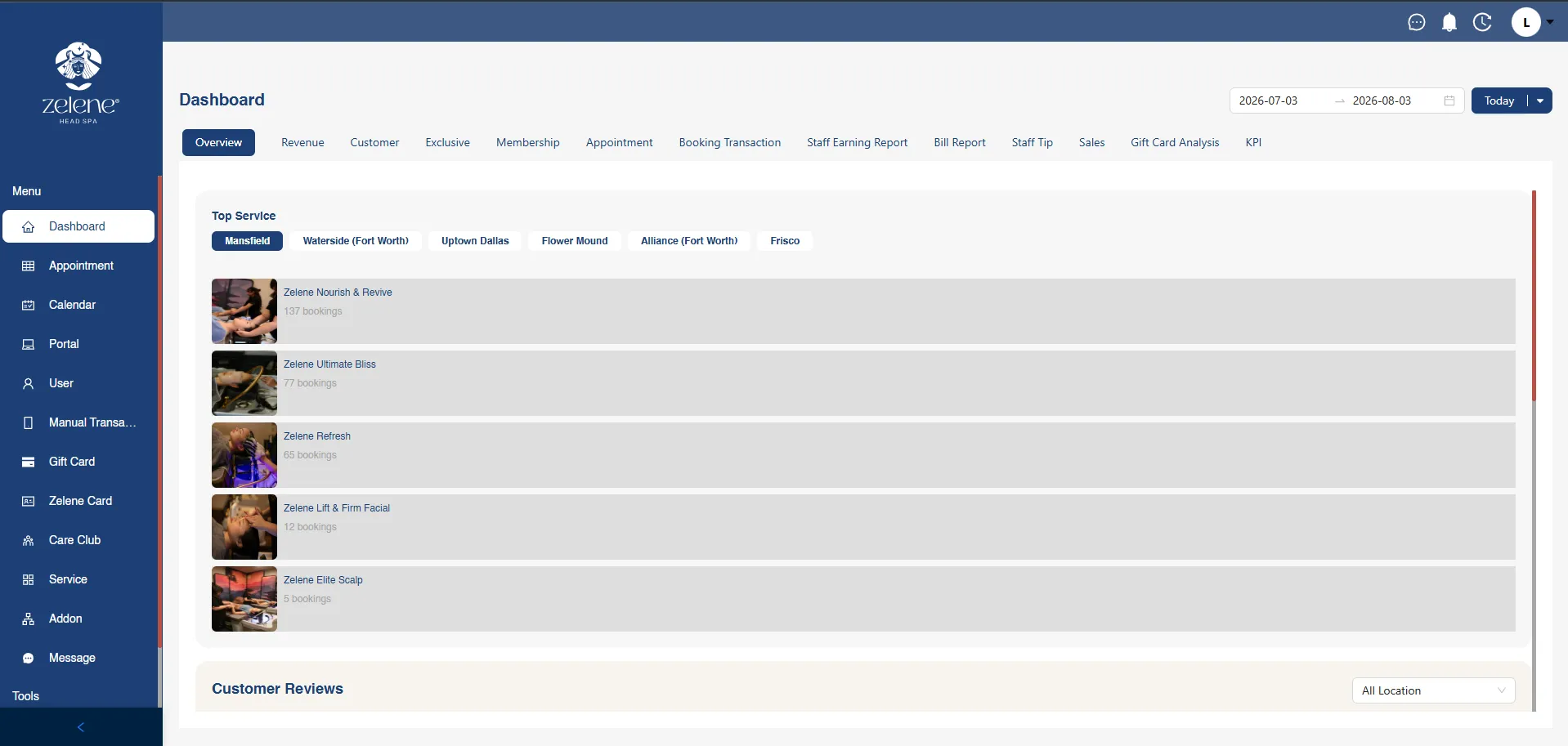
Task: Open the Zelene Refresh thumbnail
Action: 244,455
